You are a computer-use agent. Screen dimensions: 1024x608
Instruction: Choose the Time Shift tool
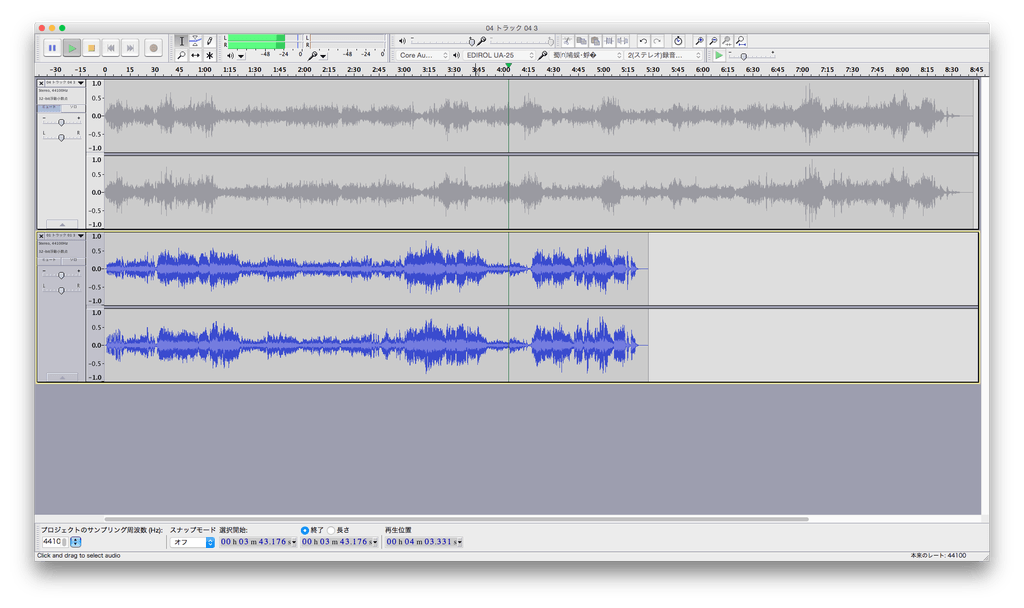195,55
